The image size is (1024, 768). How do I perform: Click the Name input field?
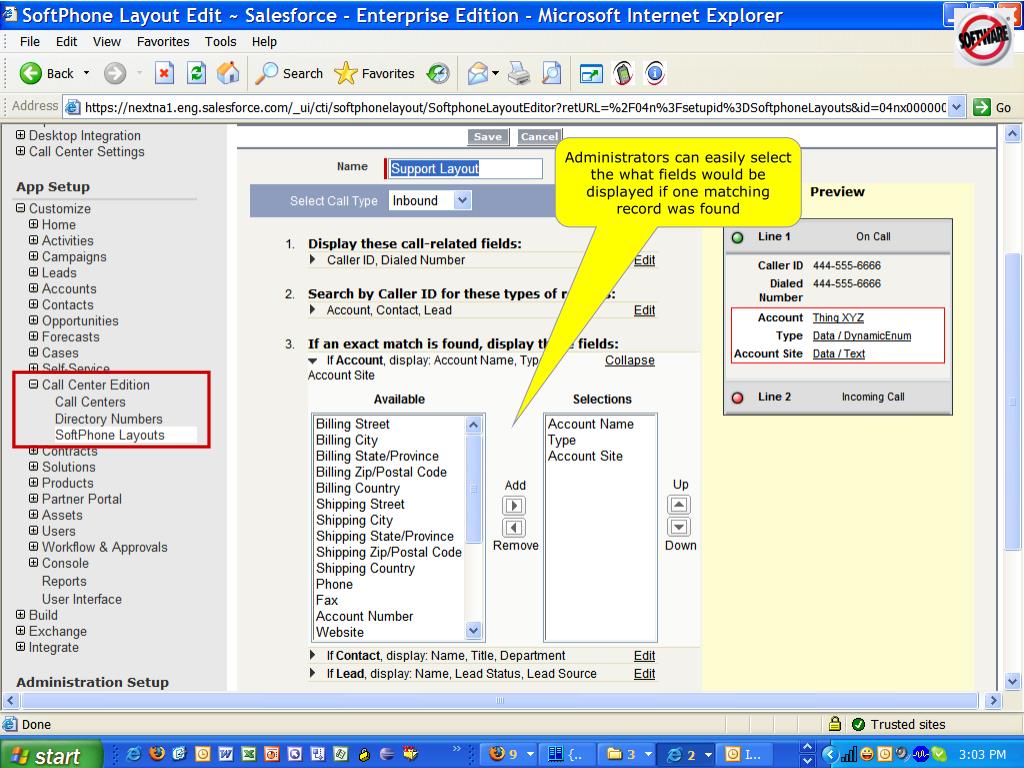coord(464,168)
